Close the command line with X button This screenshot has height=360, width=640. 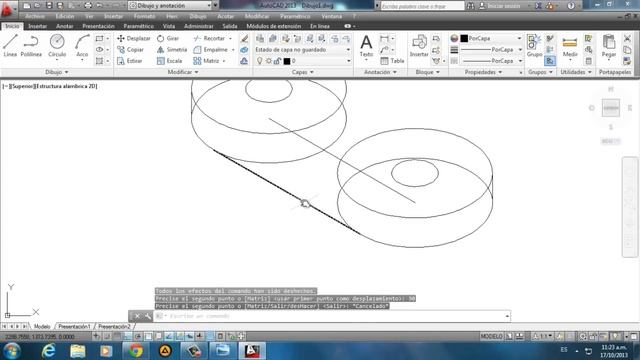pos(137,316)
